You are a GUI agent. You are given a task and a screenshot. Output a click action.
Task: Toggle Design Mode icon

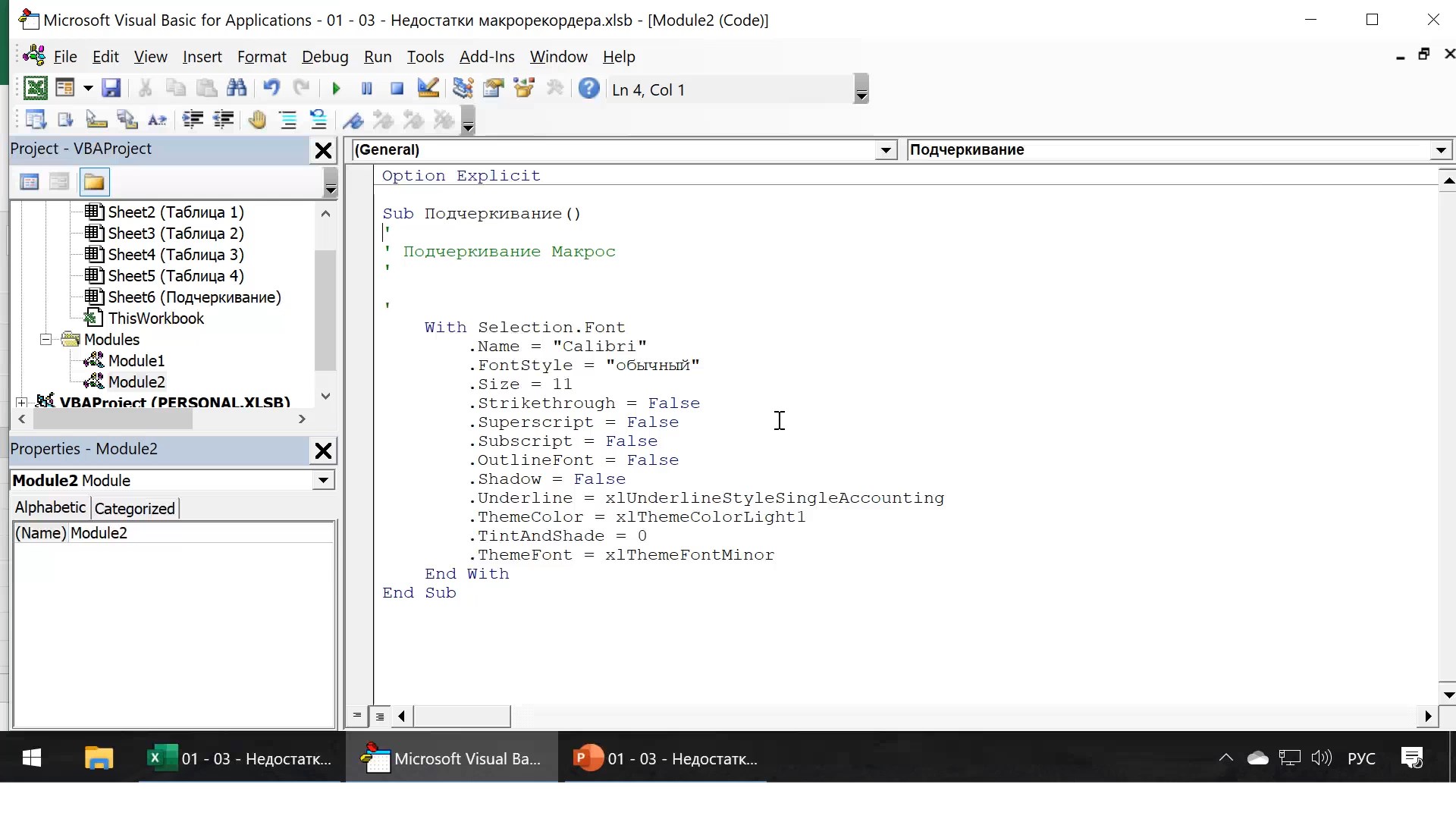tap(428, 89)
